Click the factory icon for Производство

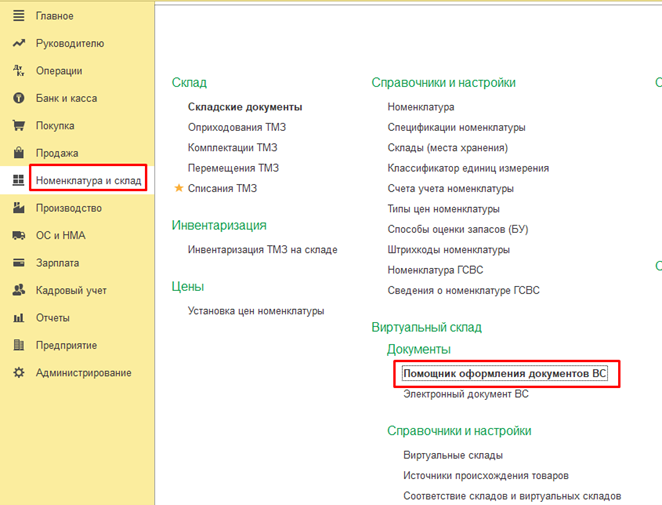(17, 208)
